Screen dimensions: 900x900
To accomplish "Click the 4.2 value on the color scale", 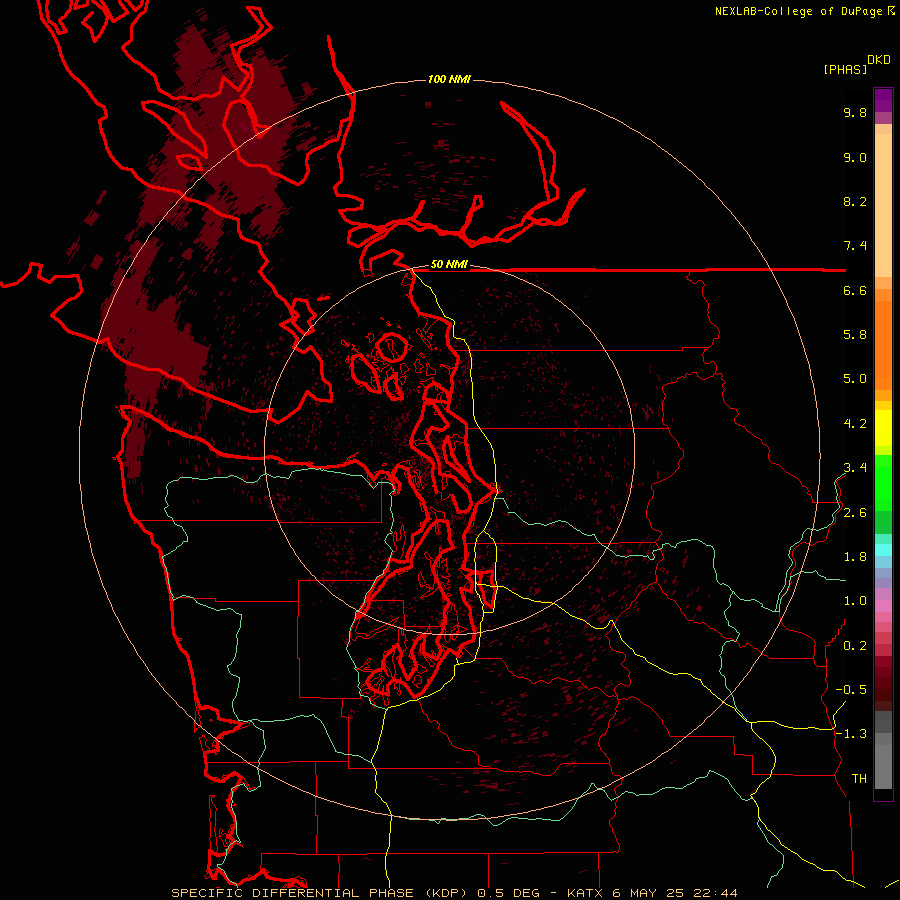I will 855,424.
